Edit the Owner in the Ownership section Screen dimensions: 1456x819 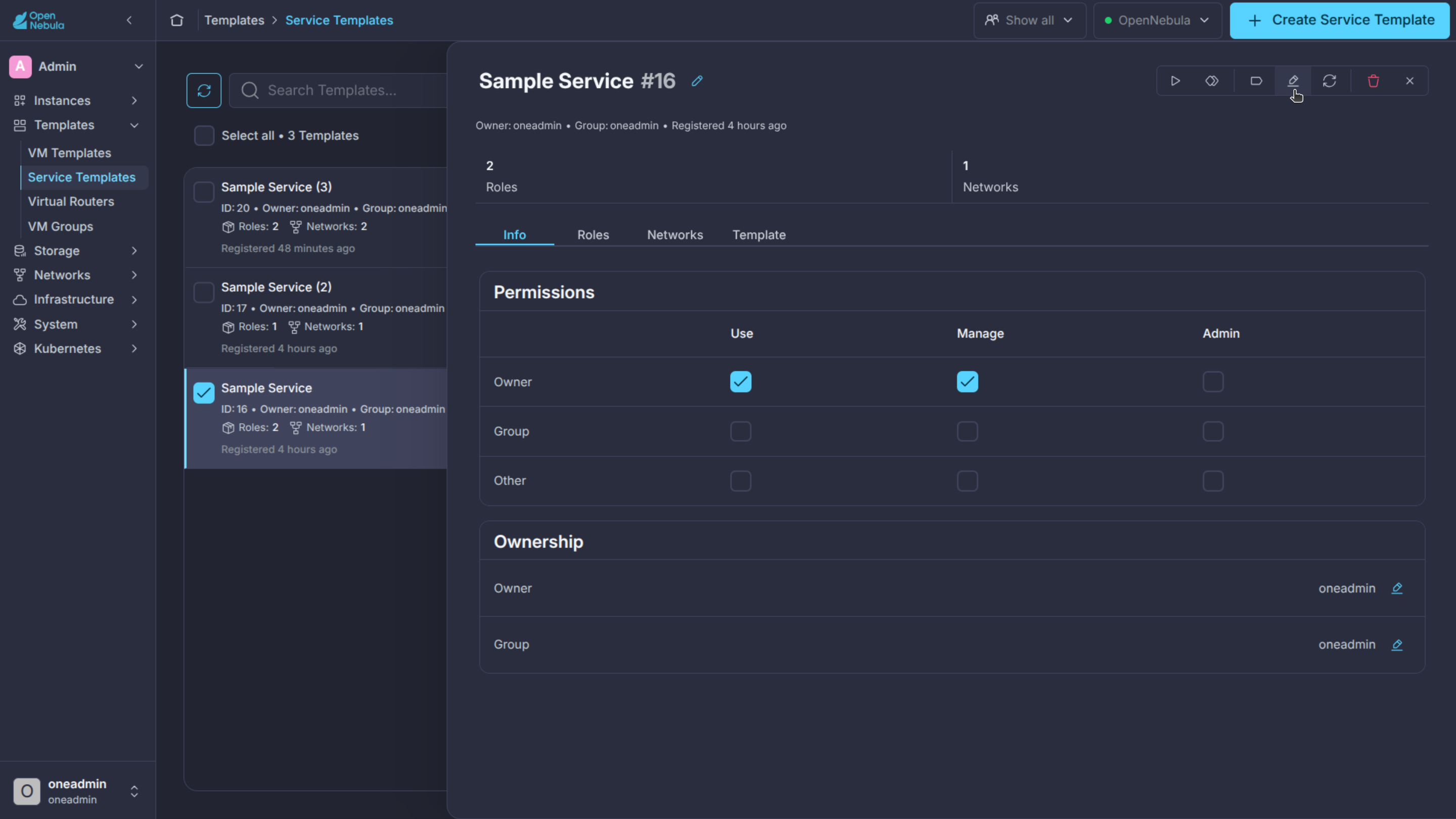click(x=1397, y=588)
